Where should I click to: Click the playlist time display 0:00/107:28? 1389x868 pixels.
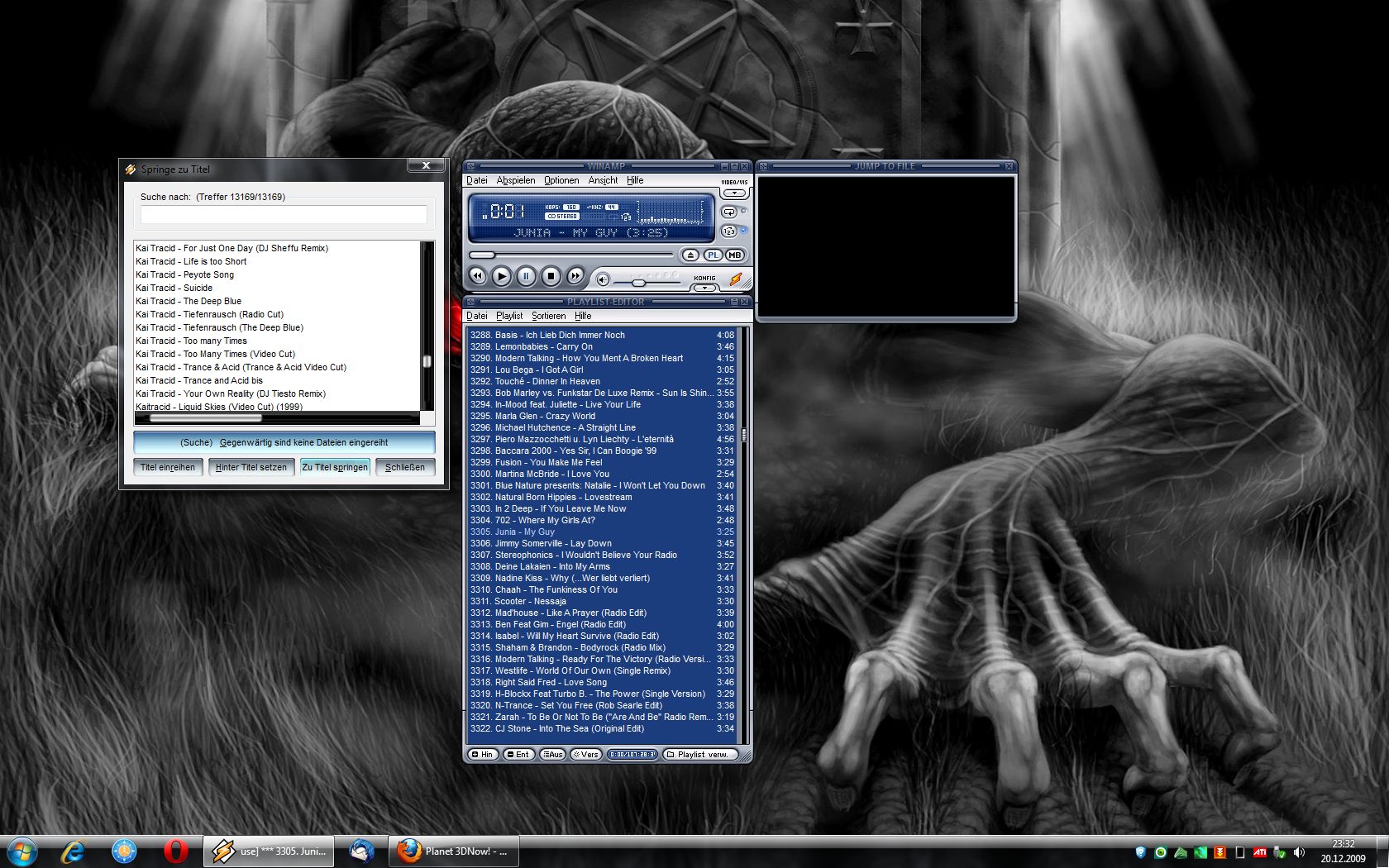pos(632,754)
